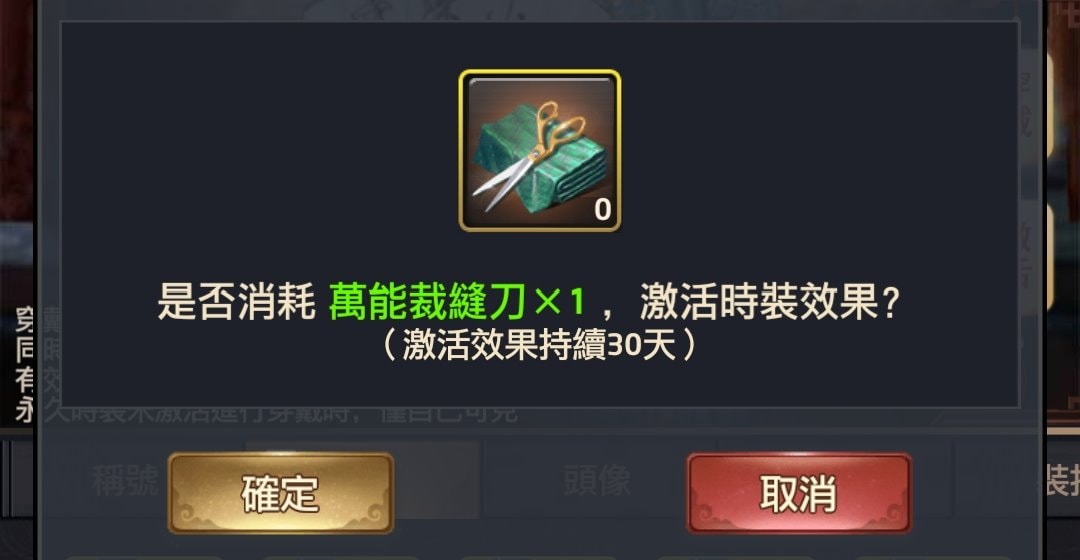Screen dimensions: 1080x560
Task: Dismiss the dialog with red 取消 button
Action: (799, 493)
